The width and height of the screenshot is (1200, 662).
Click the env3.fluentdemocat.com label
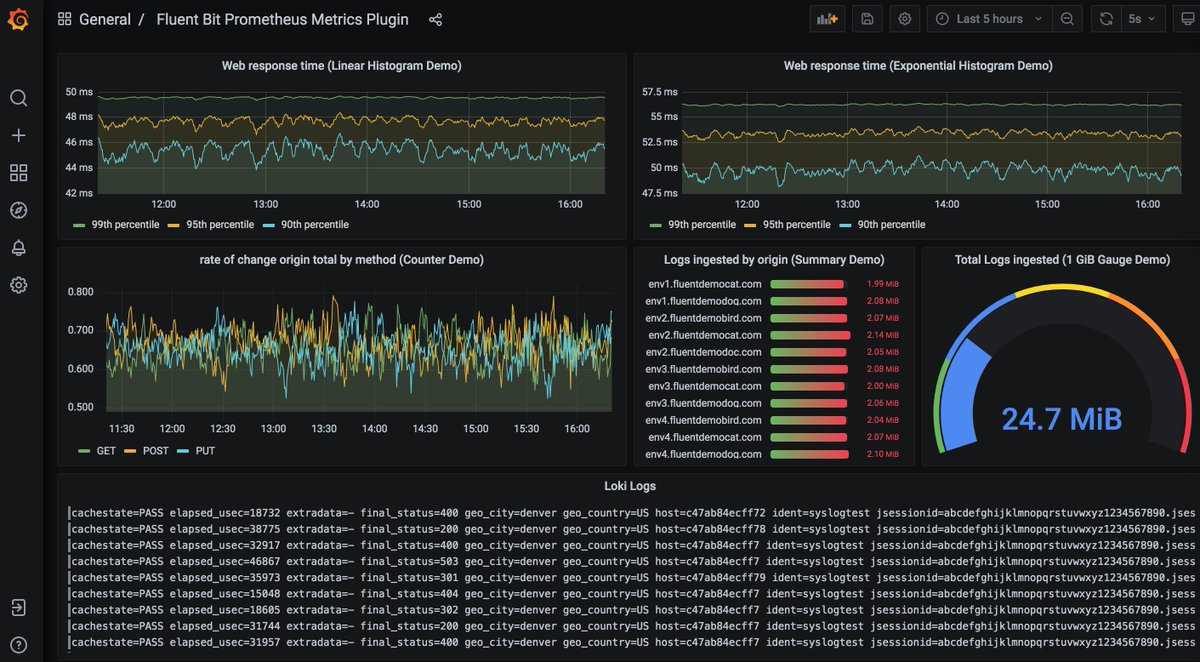pyautogui.click(x=705, y=386)
